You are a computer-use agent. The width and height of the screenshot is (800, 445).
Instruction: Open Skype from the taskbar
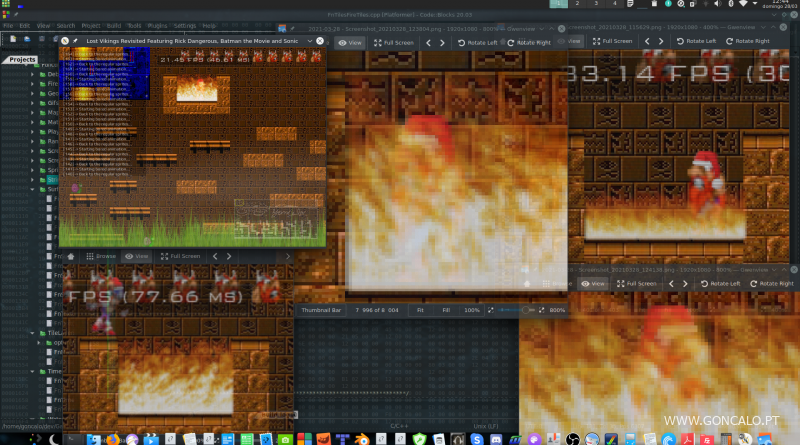pyautogui.click(x=477, y=439)
